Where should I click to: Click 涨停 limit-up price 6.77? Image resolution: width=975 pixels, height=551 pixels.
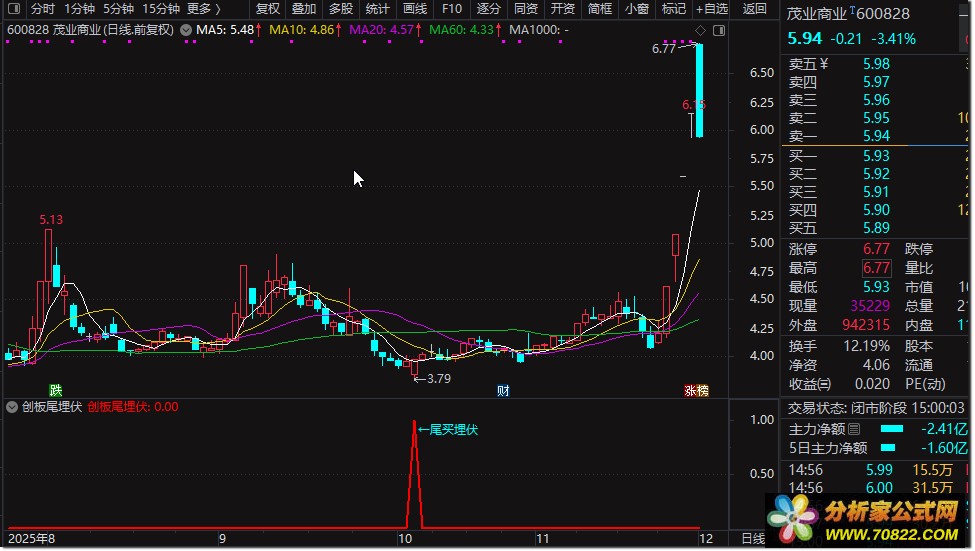tap(876, 249)
